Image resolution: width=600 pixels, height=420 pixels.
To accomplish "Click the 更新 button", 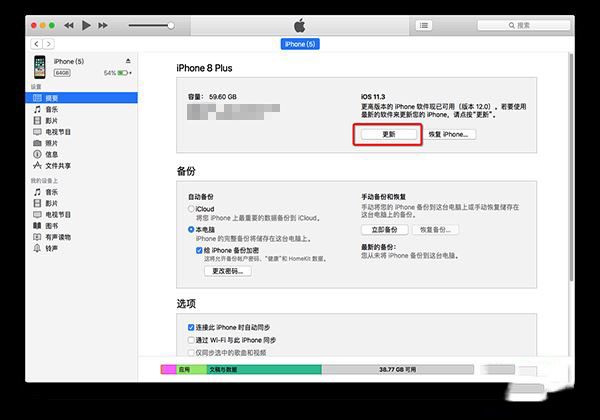I will (x=389, y=134).
